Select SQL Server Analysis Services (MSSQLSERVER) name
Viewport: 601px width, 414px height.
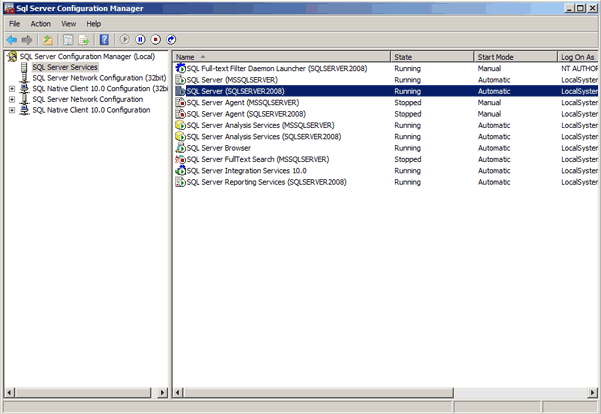pyautogui.click(x=260, y=125)
